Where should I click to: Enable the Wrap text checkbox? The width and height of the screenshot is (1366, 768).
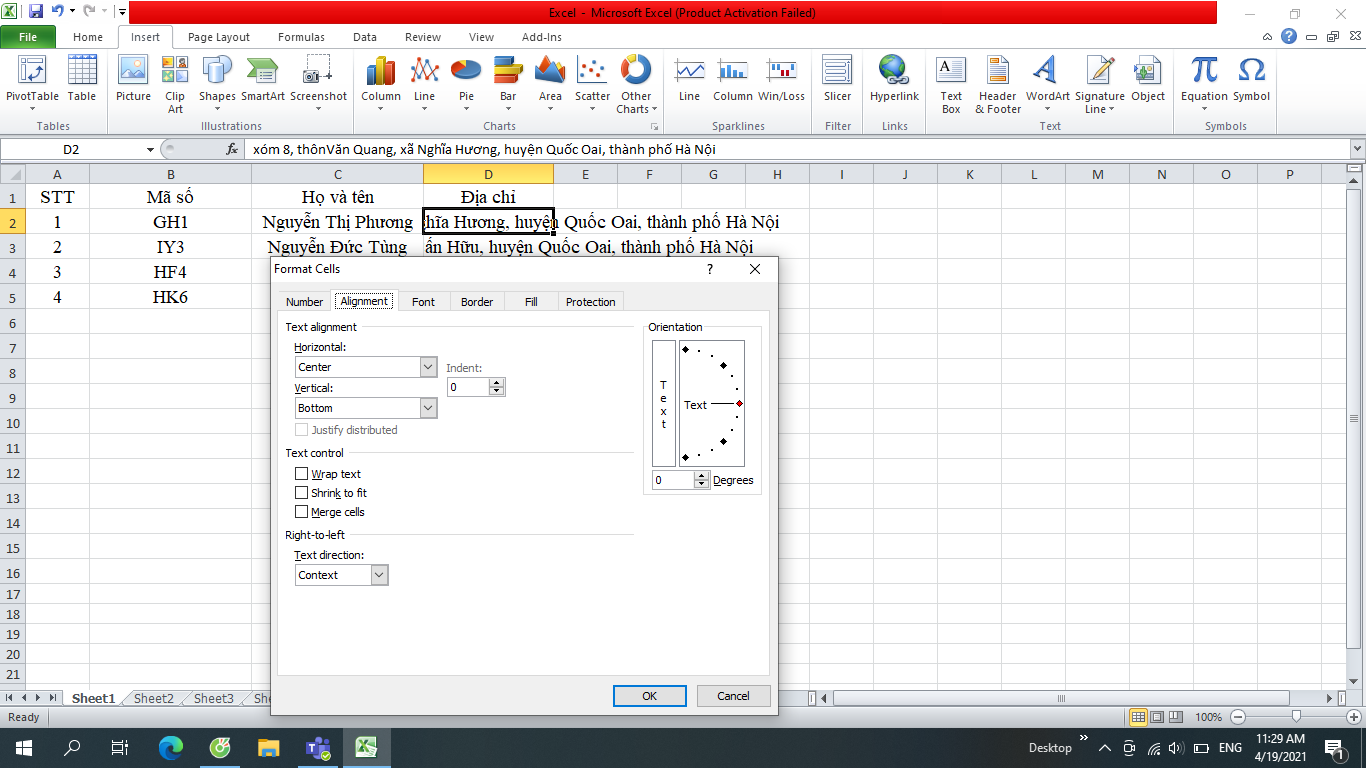[302, 474]
